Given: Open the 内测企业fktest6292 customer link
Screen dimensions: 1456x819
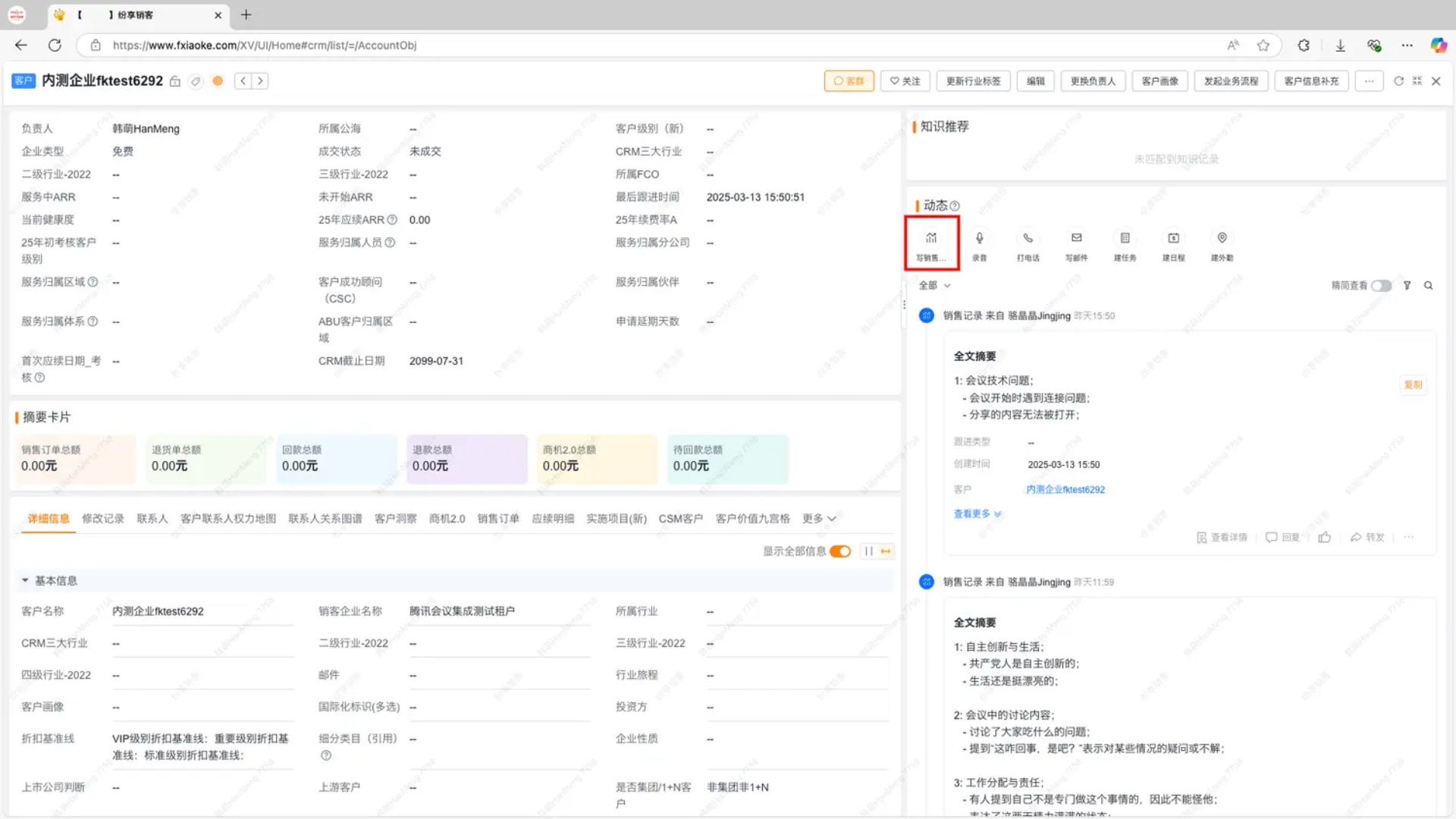Looking at the screenshot, I should click(1065, 490).
